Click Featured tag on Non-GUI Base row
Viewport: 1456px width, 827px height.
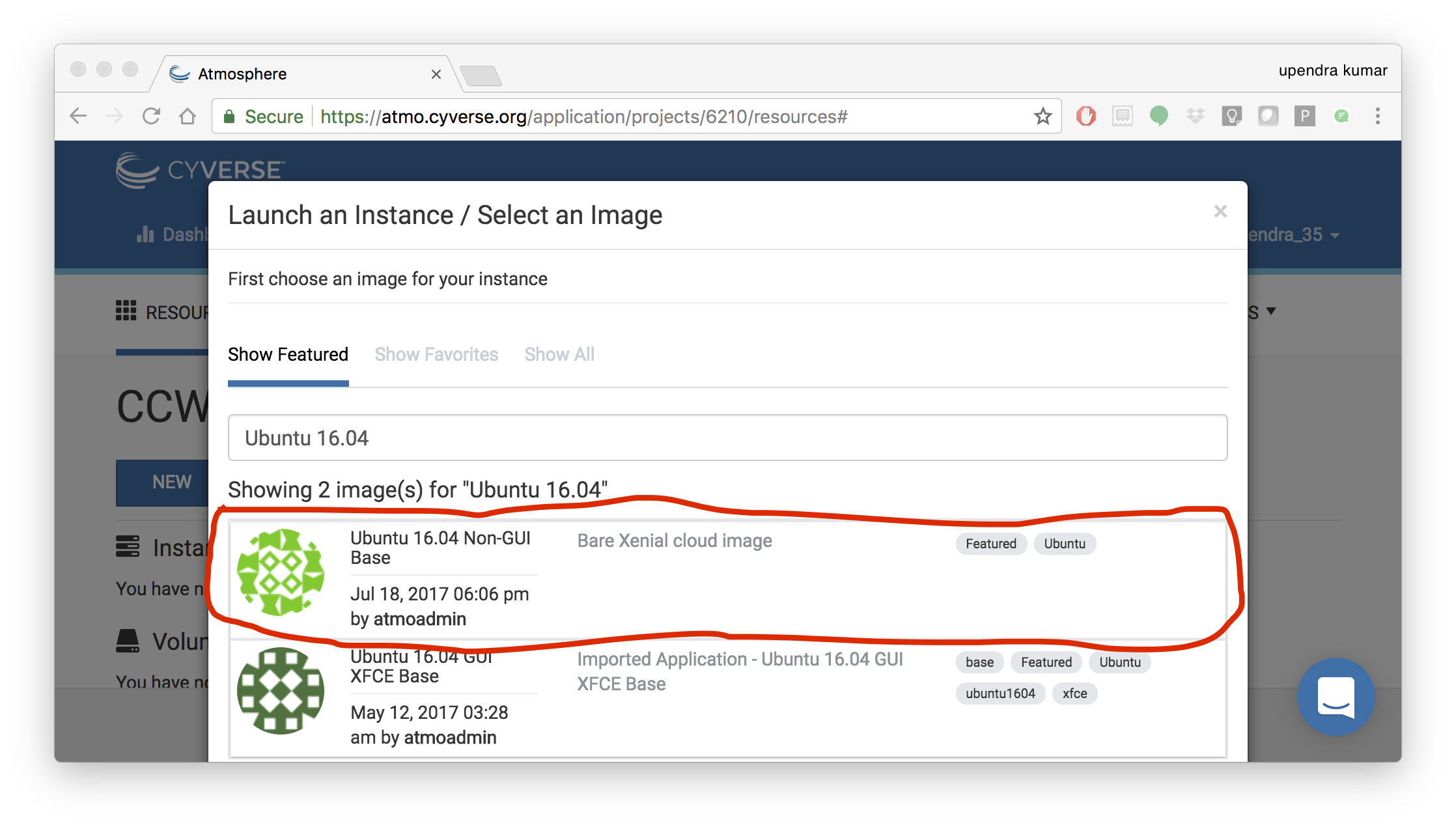tap(991, 544)
